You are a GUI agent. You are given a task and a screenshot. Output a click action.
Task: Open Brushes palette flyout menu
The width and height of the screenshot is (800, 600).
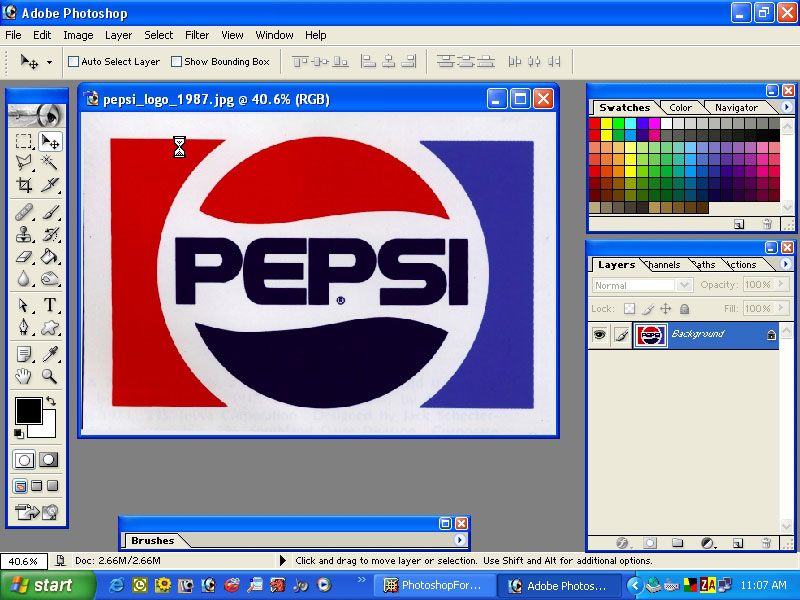460,539
